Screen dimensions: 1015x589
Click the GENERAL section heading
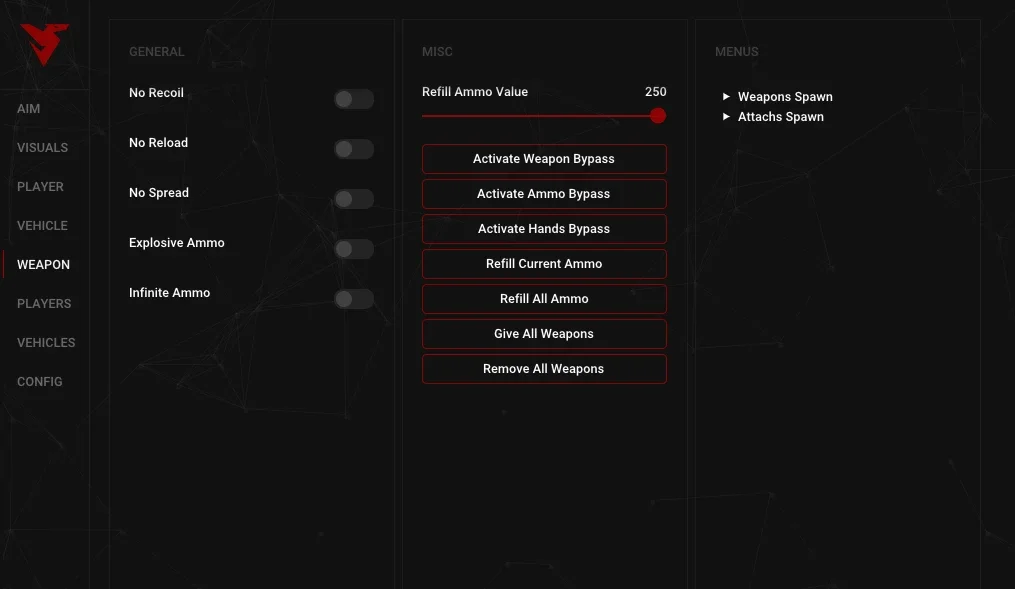[157, 52]
